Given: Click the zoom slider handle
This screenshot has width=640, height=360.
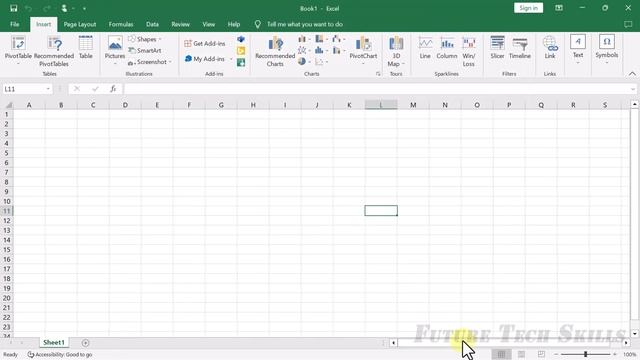Looking at the screenshot, I should coord(585,354).
